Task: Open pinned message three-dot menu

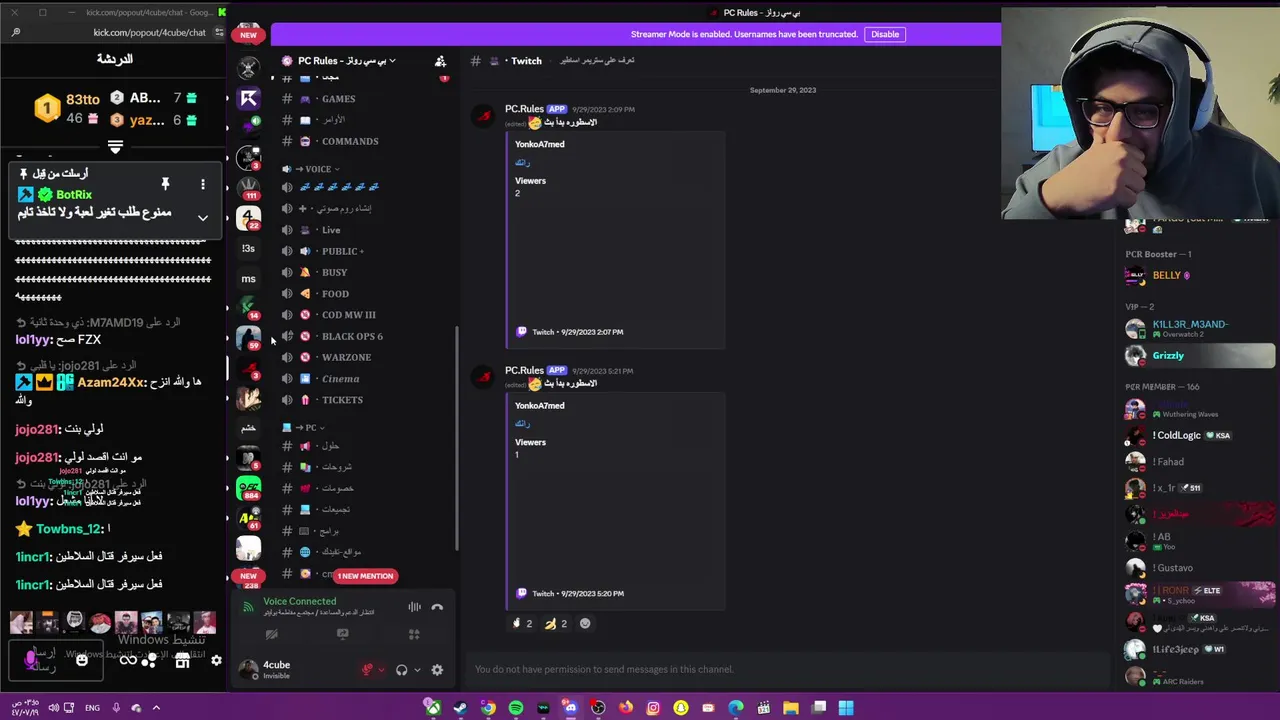Action: (203, 184)
